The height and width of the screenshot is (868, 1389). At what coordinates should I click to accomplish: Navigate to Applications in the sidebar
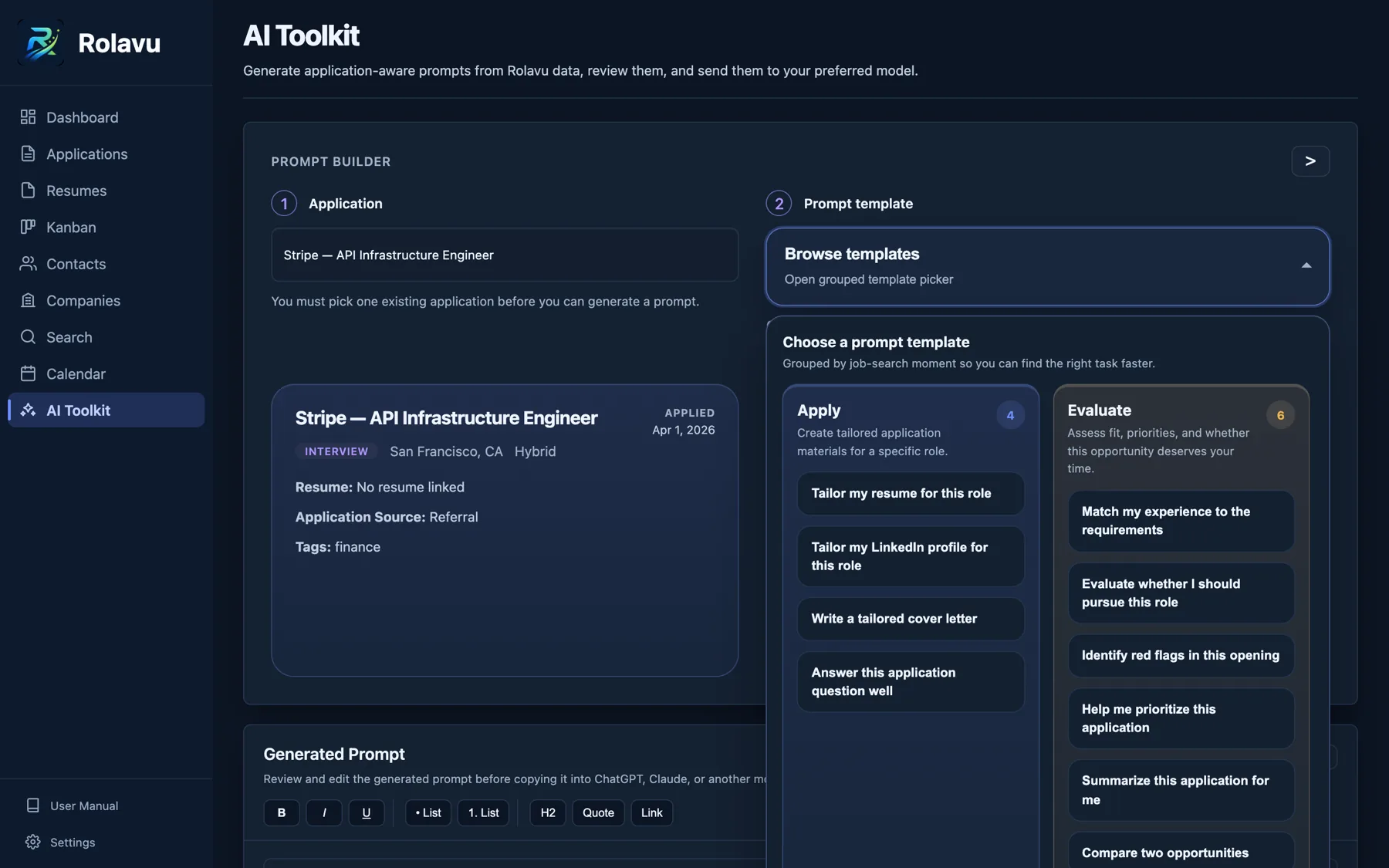(86, 154)
